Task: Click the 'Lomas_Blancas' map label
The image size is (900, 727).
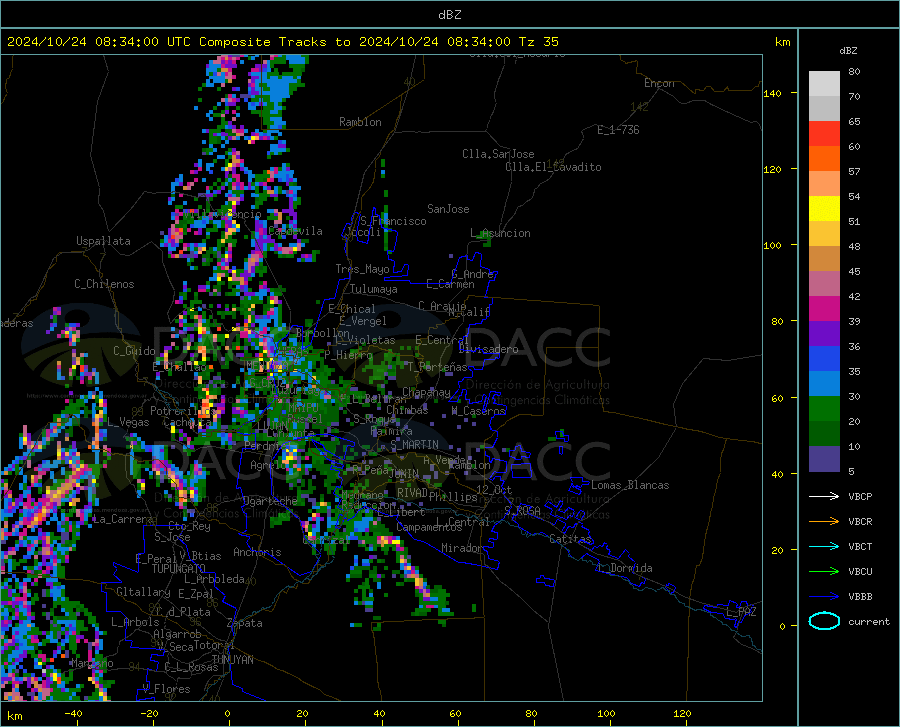Action: tap(630, 485)
